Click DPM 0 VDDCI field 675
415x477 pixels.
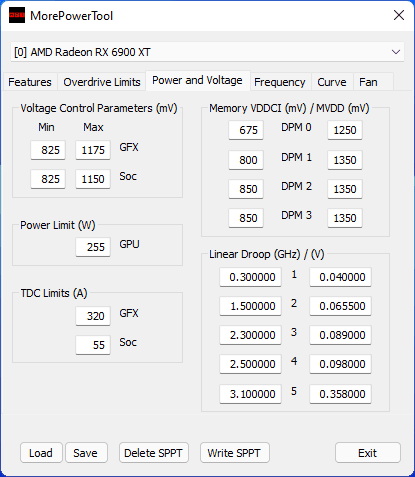click(246, 130)
